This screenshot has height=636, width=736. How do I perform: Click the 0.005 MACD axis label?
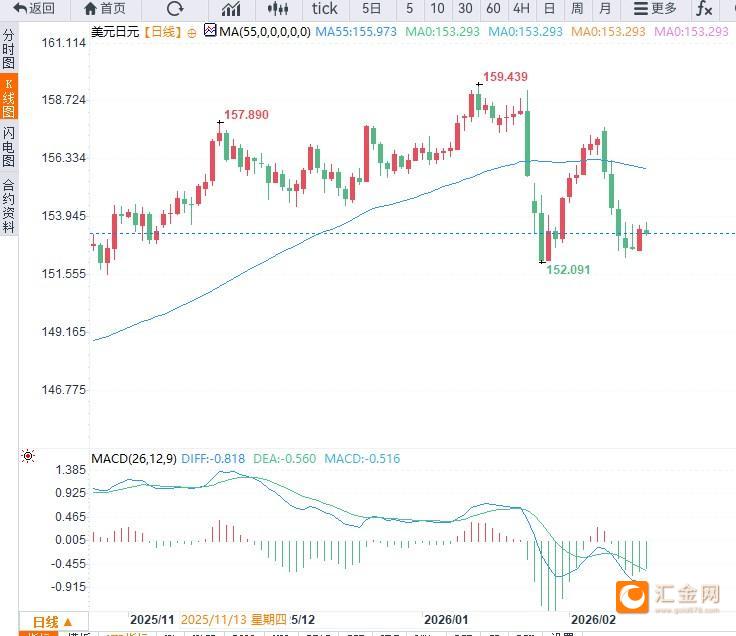(x=70, y=540)
